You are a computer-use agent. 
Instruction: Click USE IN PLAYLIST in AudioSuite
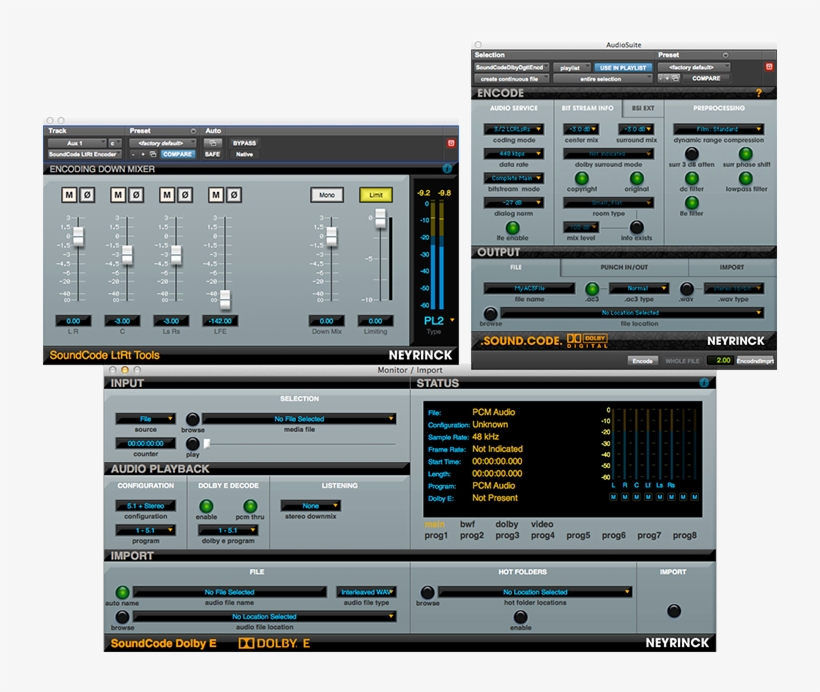coord(622,67)
